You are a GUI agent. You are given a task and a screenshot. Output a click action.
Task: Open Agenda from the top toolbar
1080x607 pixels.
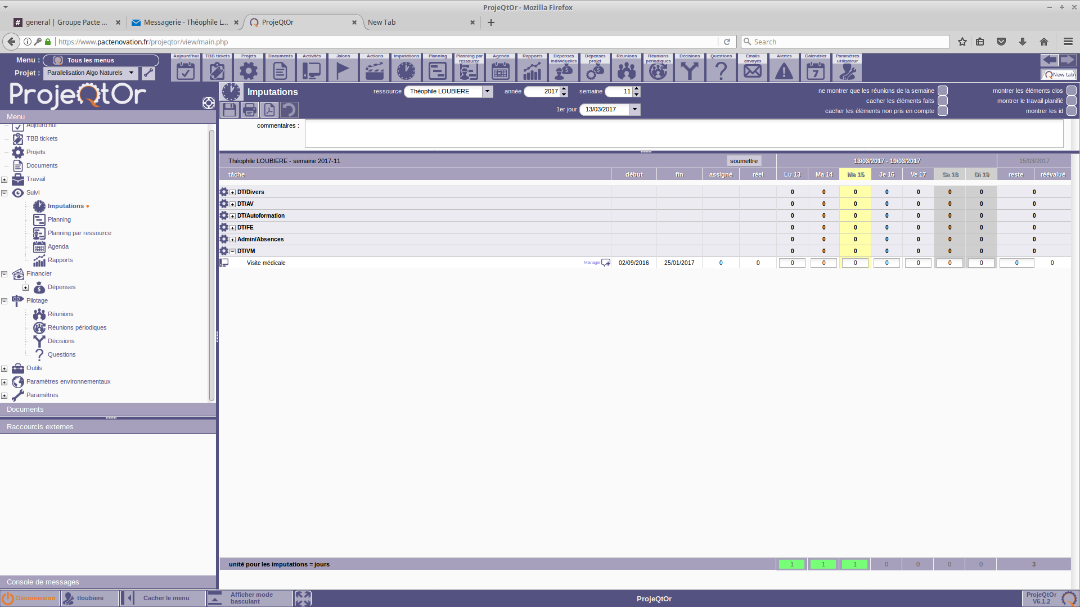pyautogui.click(x=501, y=70)
